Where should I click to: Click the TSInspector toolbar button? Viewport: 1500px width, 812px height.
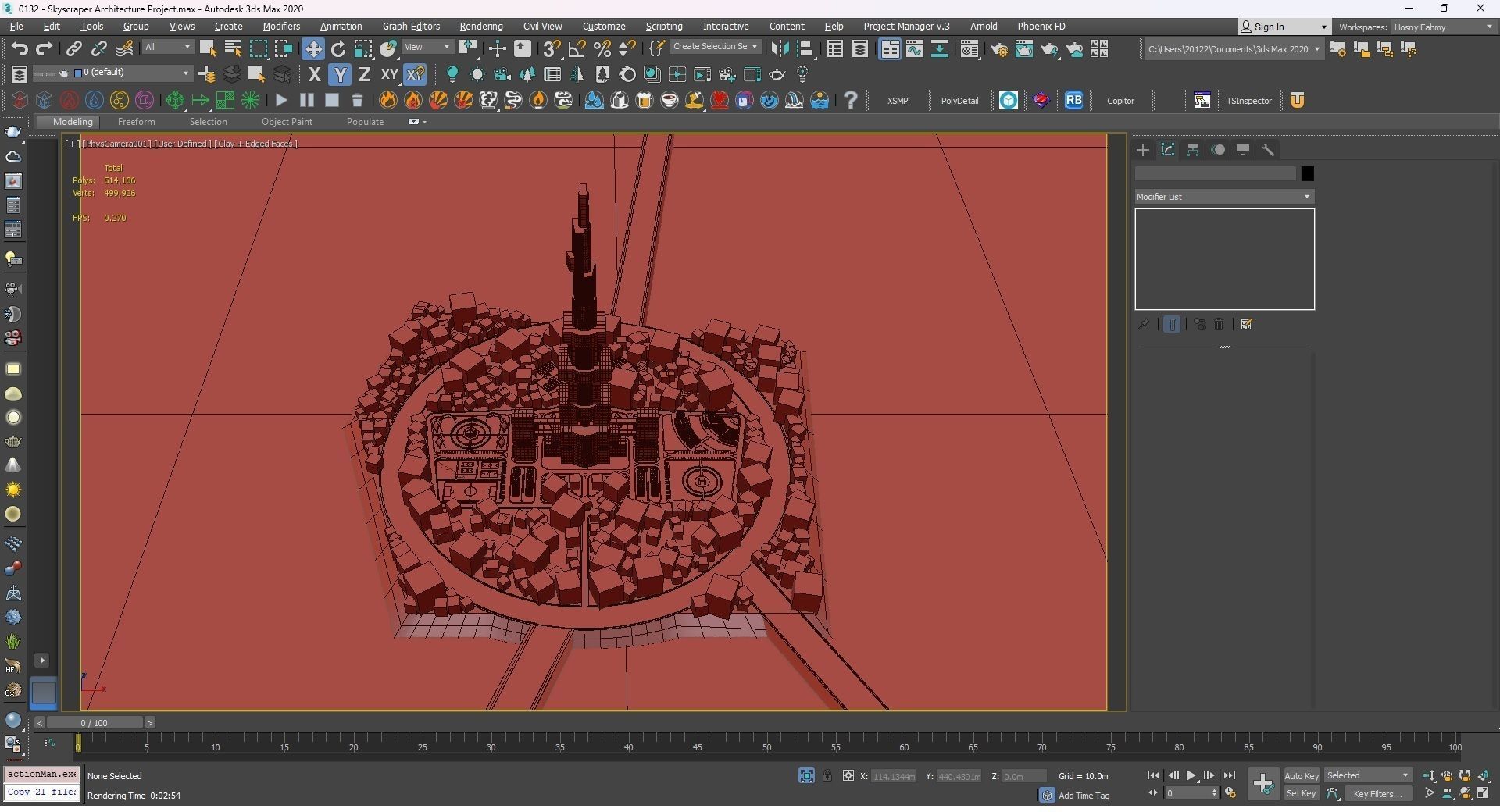tap(1248, 101)
